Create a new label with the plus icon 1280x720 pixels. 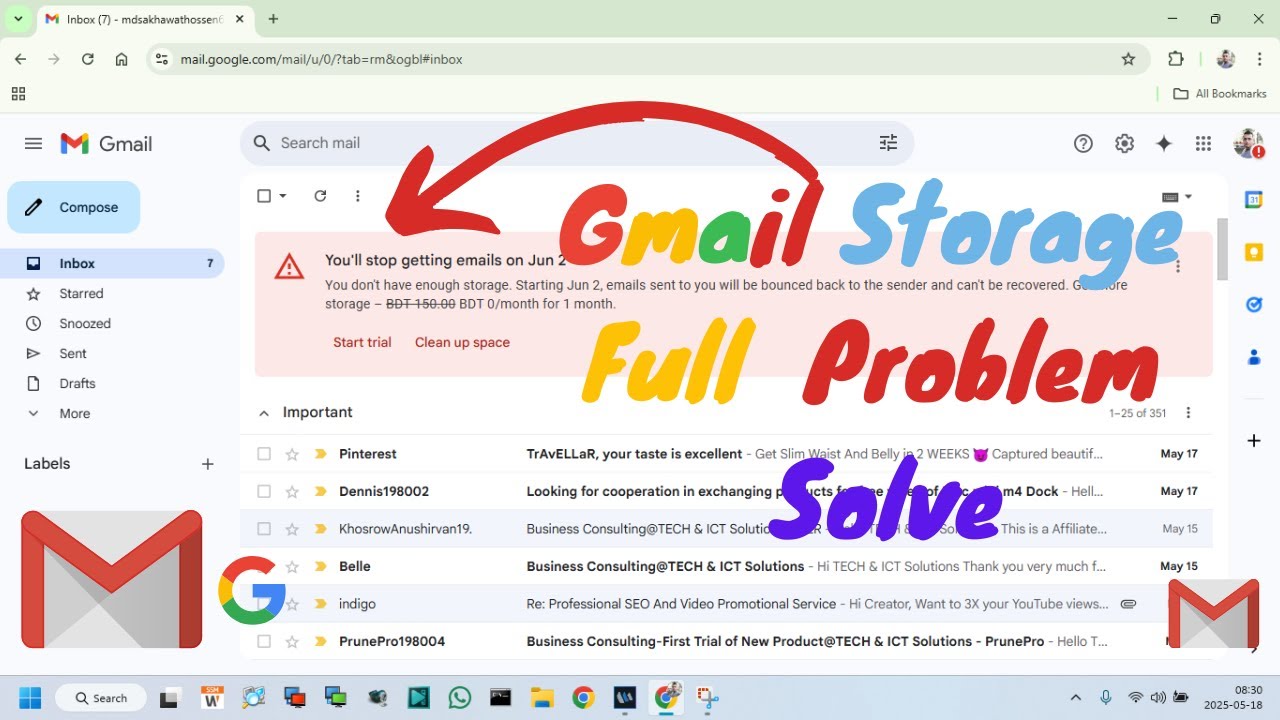207,464
